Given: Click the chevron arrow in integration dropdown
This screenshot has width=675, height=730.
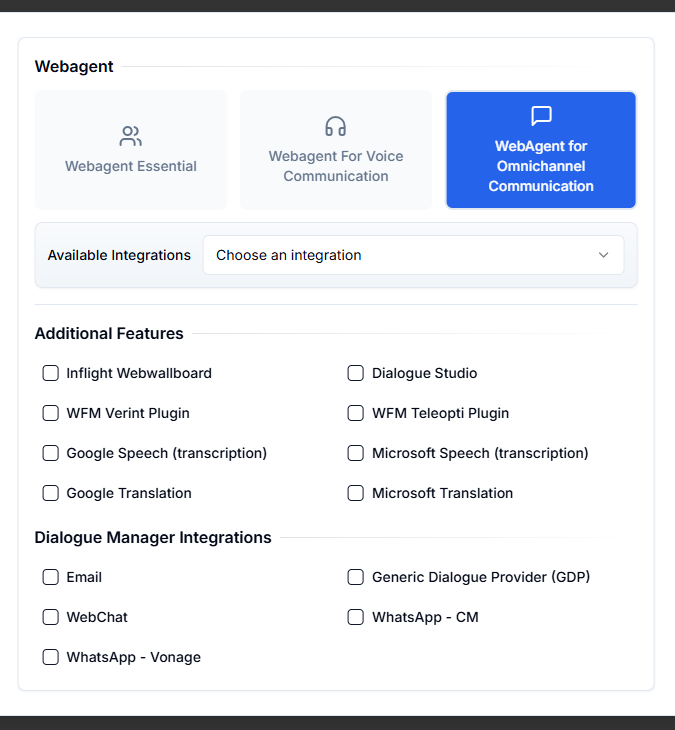Looking at the screenshot, I should coord(603,255).
